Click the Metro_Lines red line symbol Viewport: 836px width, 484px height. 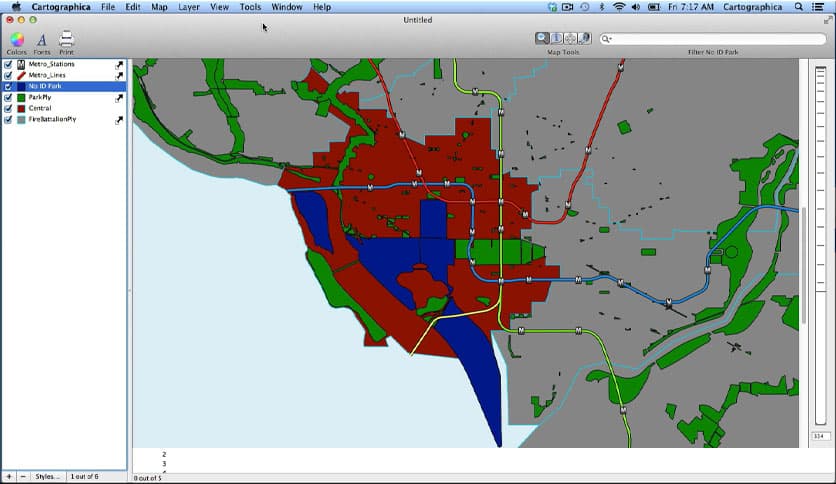[x=21, y=76]
